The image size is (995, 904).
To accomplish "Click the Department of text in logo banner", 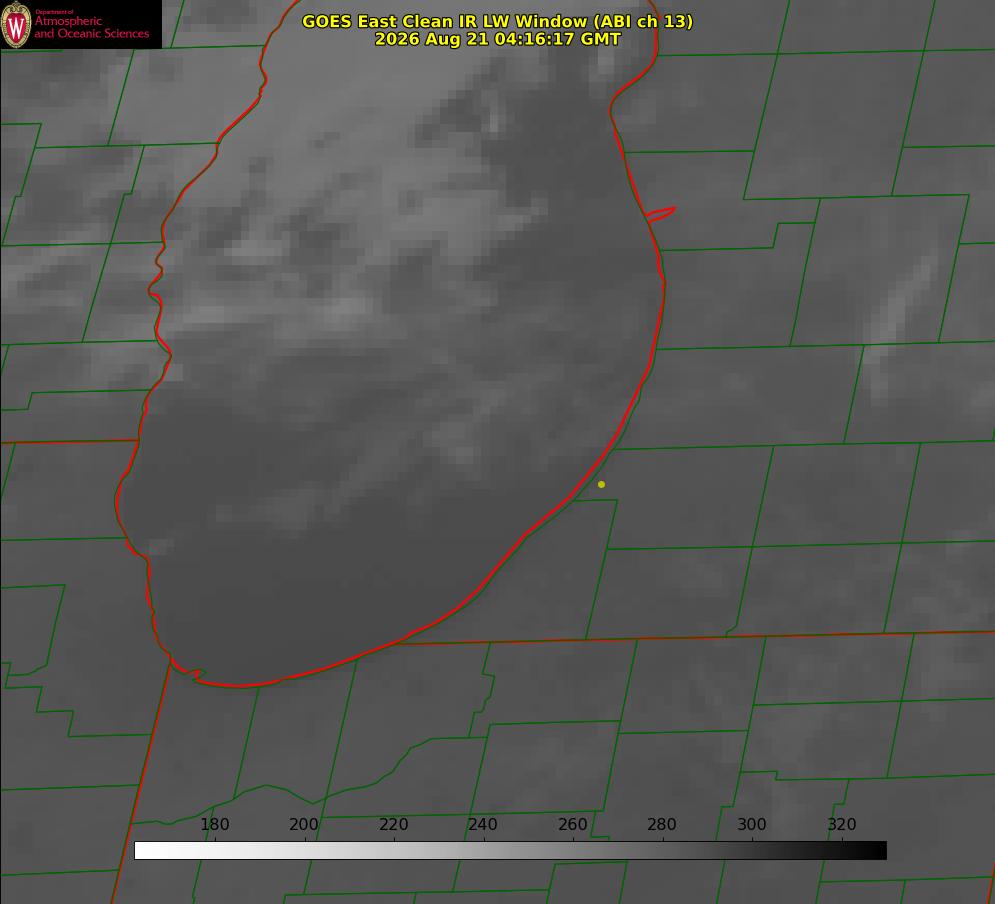I will coord(54,12).
